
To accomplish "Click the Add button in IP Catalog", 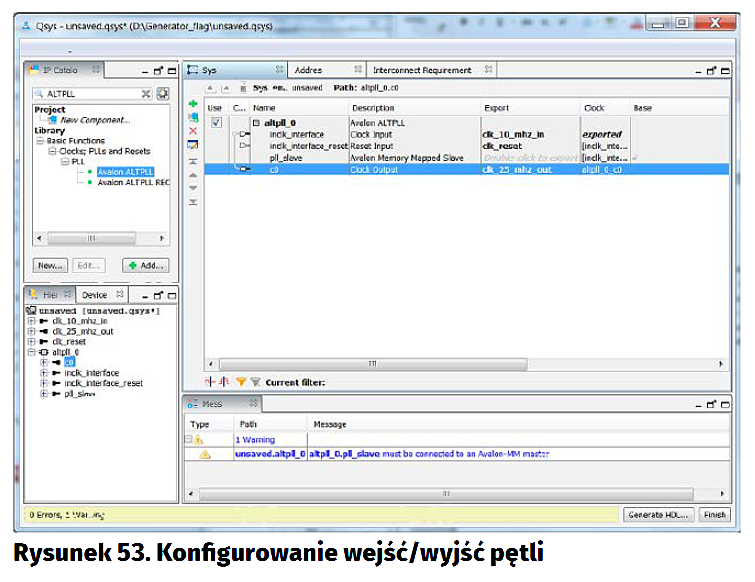I will pos(145,266).
